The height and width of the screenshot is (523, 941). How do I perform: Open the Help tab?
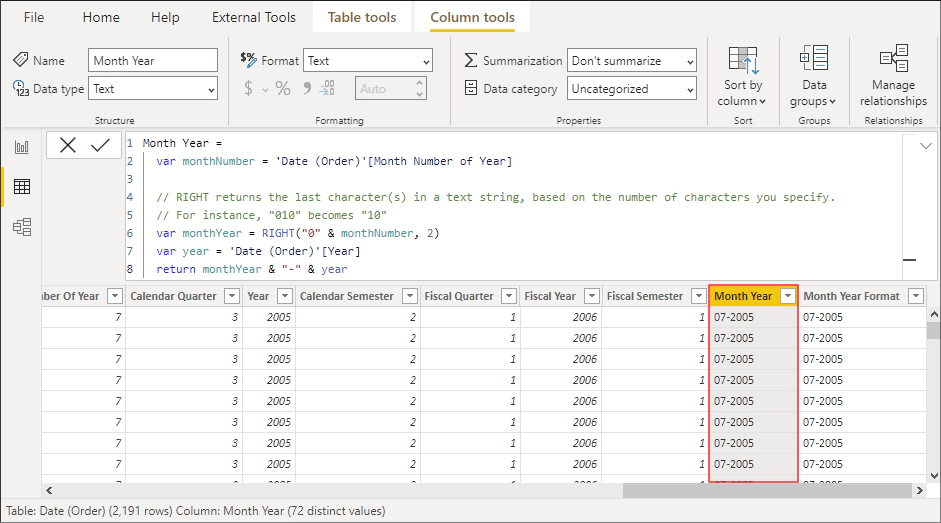tap(165, 17)
